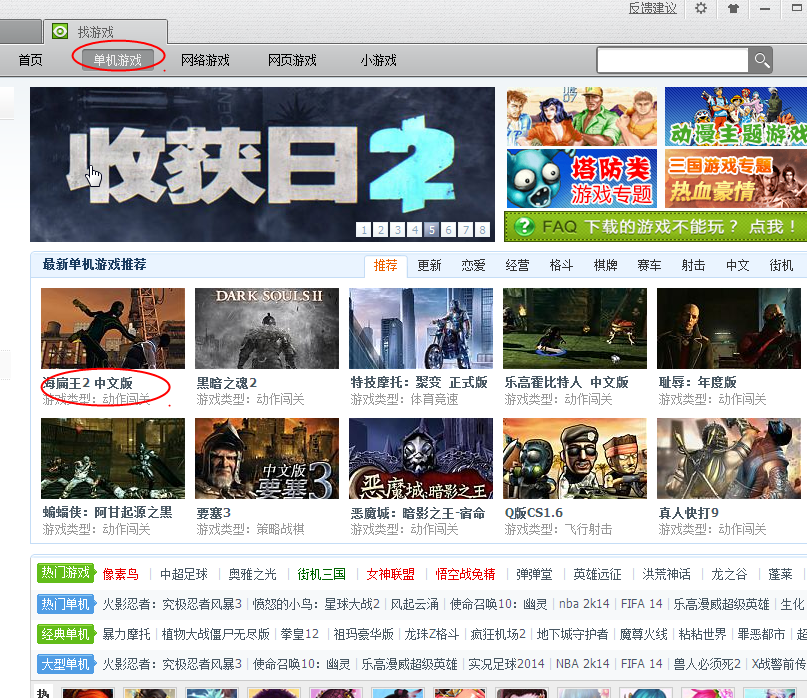
Task: Select the 格斗 category tab
Action: [562, 266]
